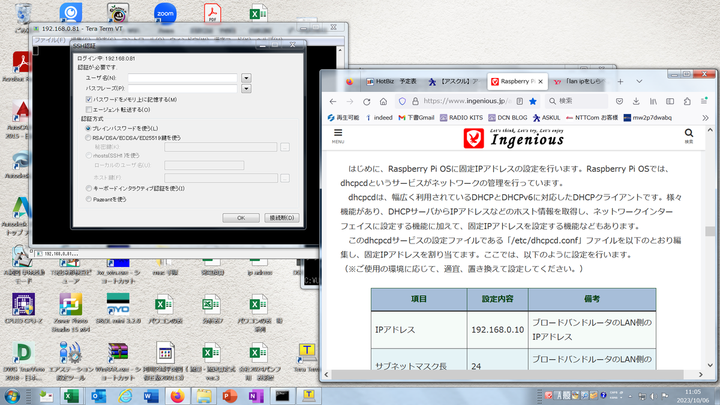
Task: Open the passphrase dropdown arrow
Action: click(x=246, y=88)
